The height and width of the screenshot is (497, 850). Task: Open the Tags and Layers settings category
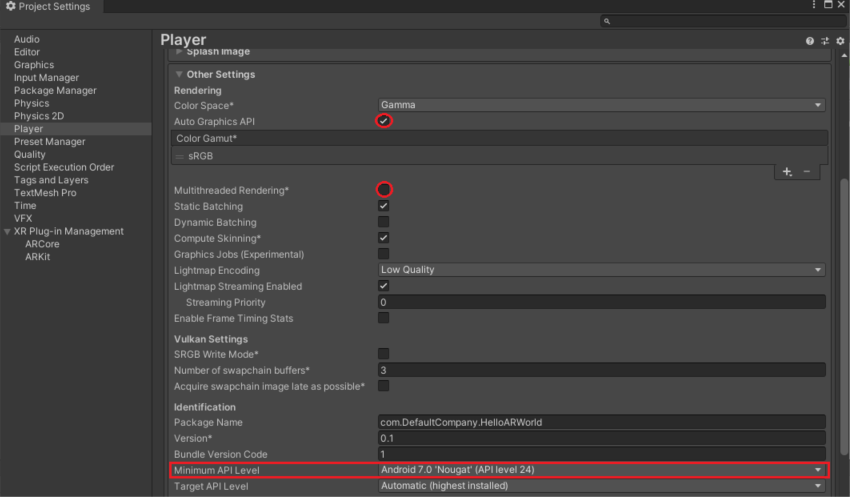[51, 180]
